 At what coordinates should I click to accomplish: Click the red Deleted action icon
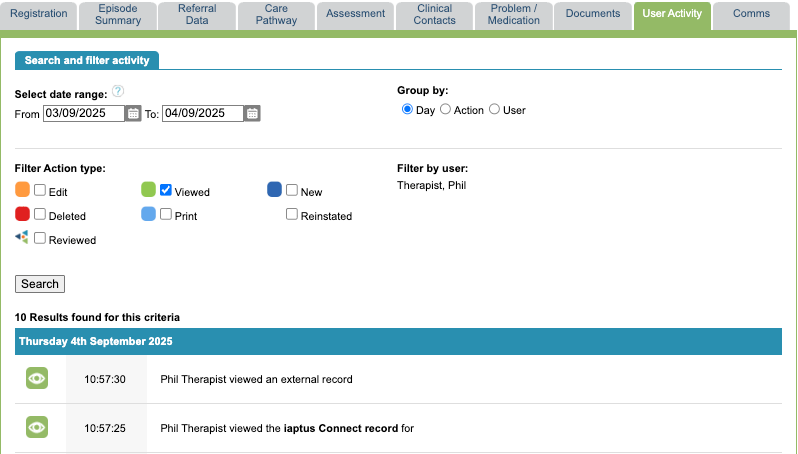(22, 214)
